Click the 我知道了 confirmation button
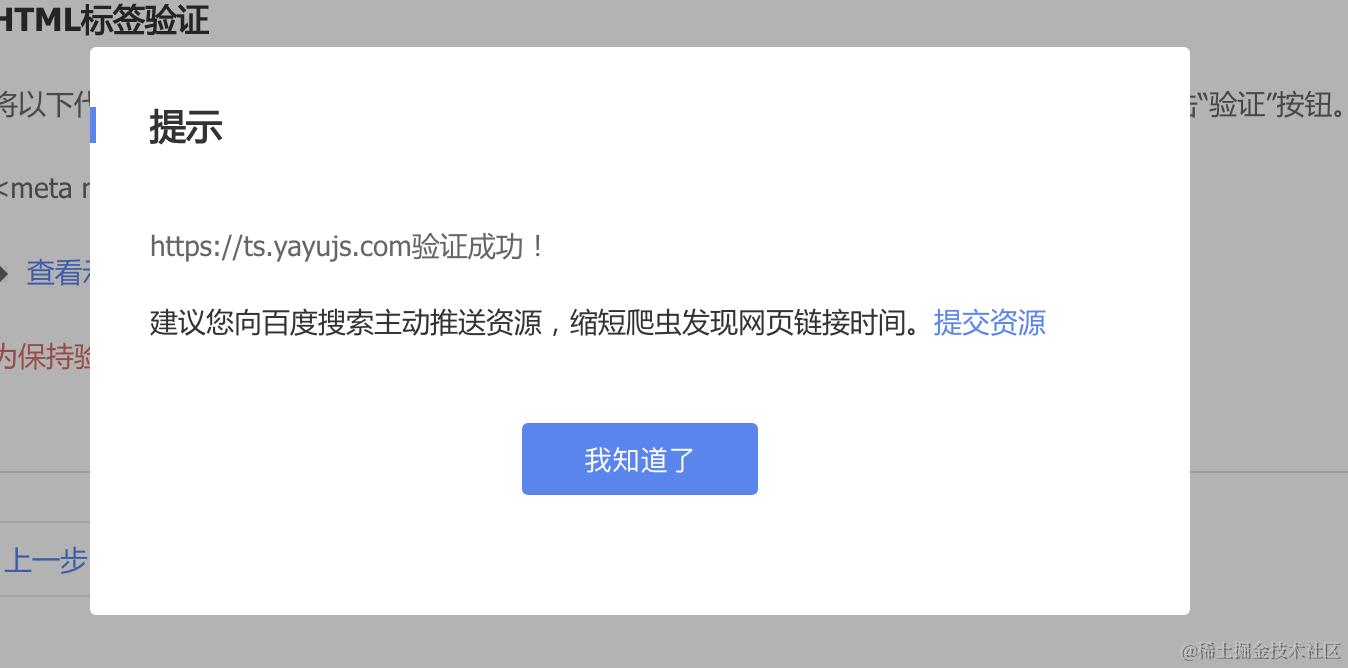 (x=639, y=459)
